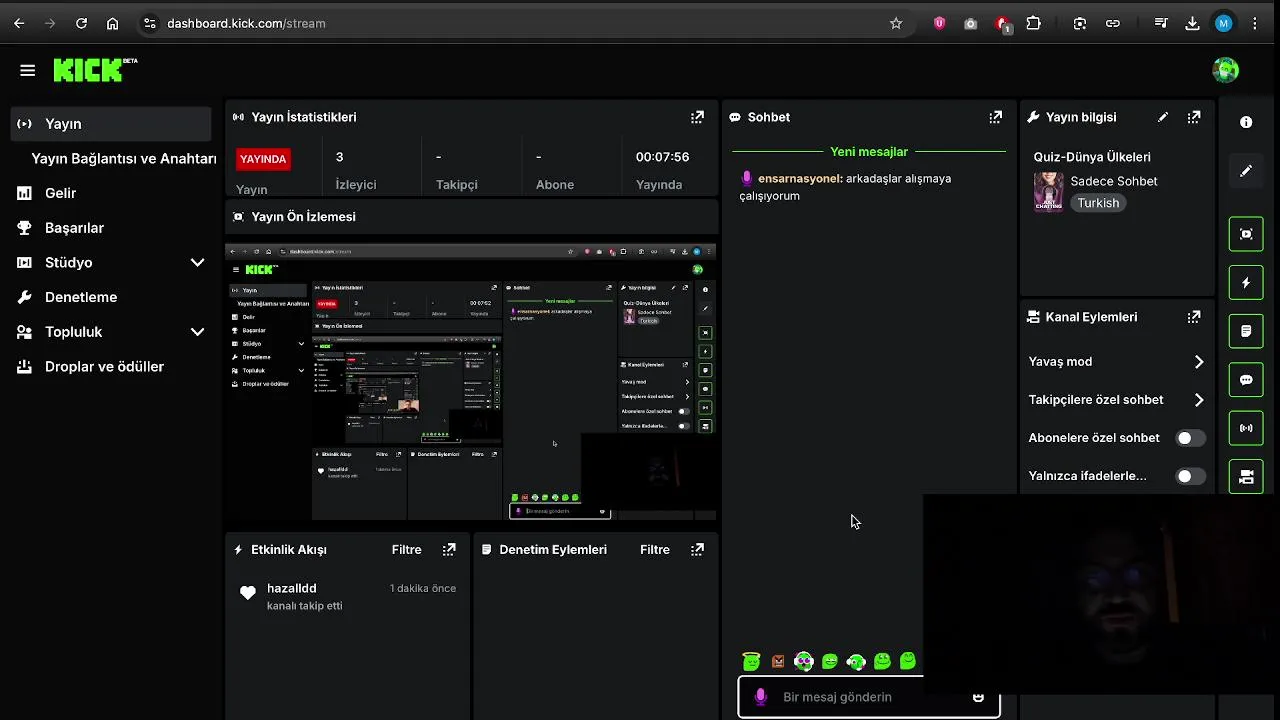Click the Turkish language tag
The image size is (1280, 720).
[1098, 203]
